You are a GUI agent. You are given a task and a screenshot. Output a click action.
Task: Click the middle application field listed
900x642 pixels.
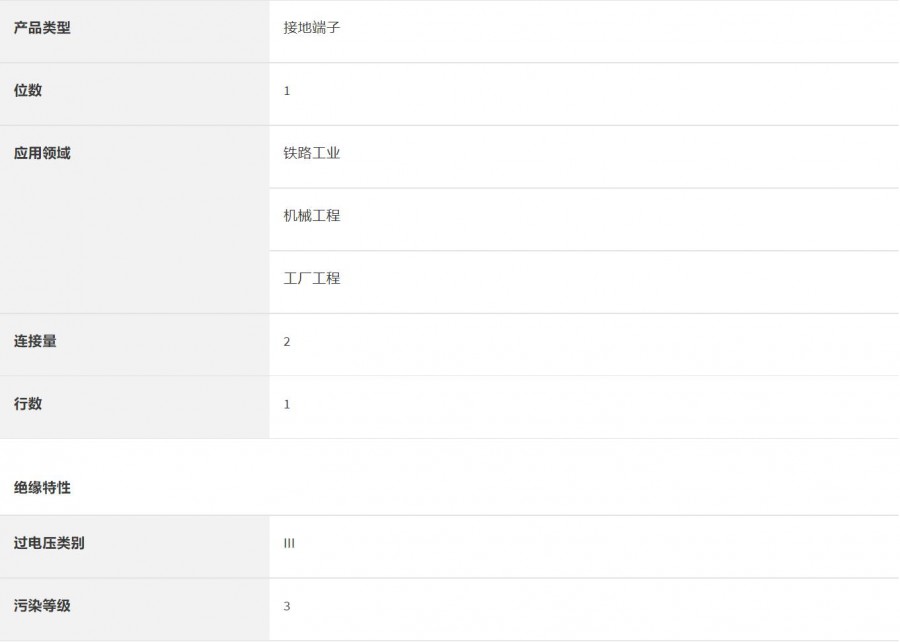click(x=312, y=215)
